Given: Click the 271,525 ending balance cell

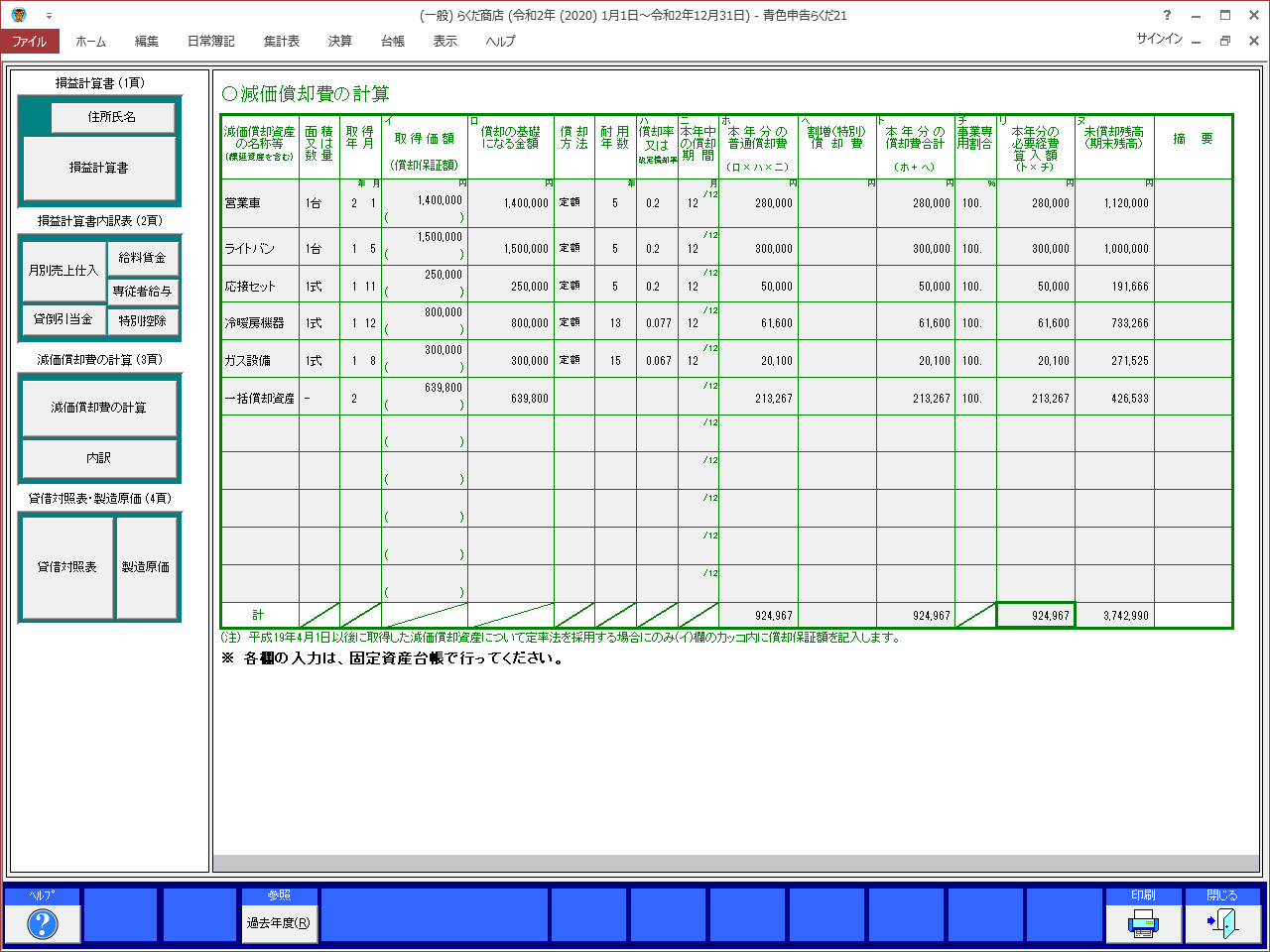Looking at the screenshot, I should click(1114, 361).
